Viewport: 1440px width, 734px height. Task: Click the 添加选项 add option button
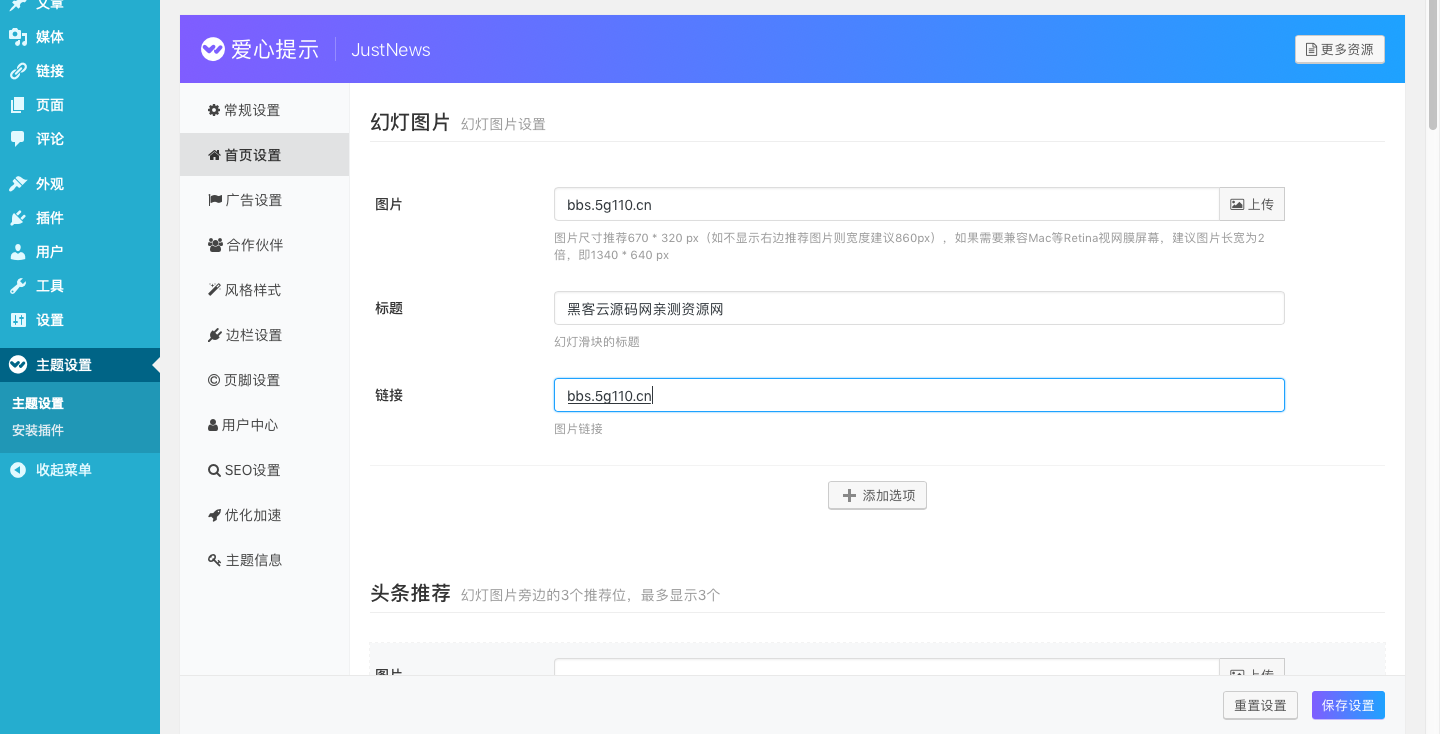click(877, 495)
